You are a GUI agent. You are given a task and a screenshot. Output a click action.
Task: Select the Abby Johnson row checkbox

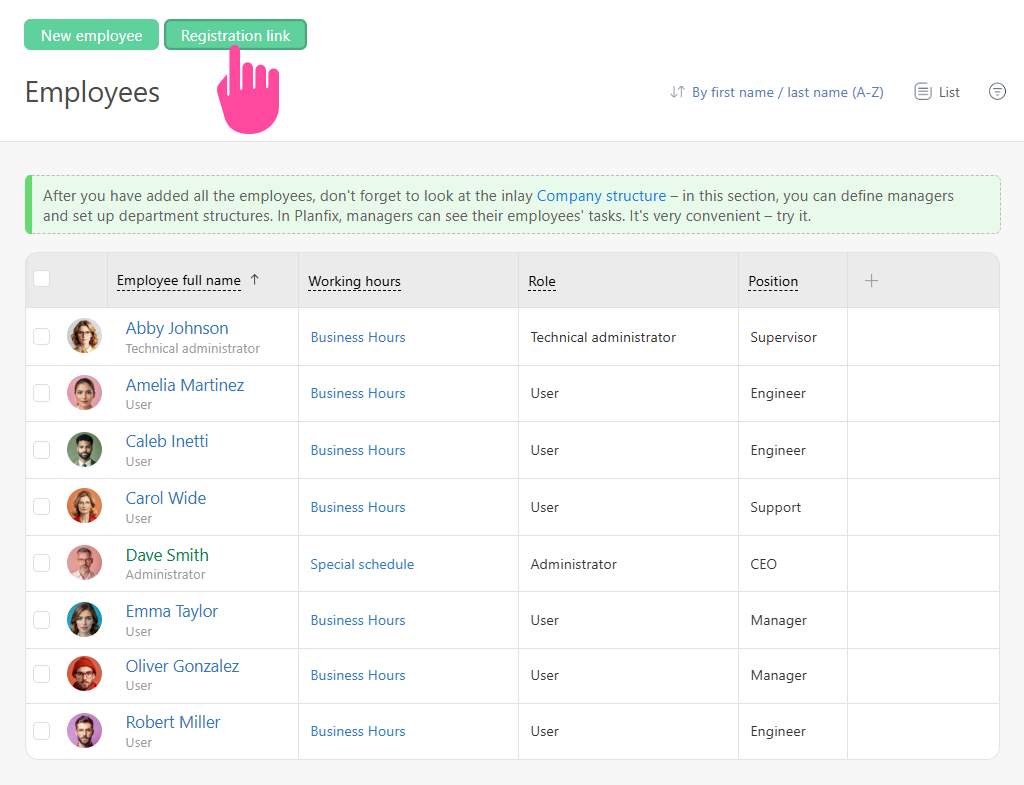click(42, 336)
